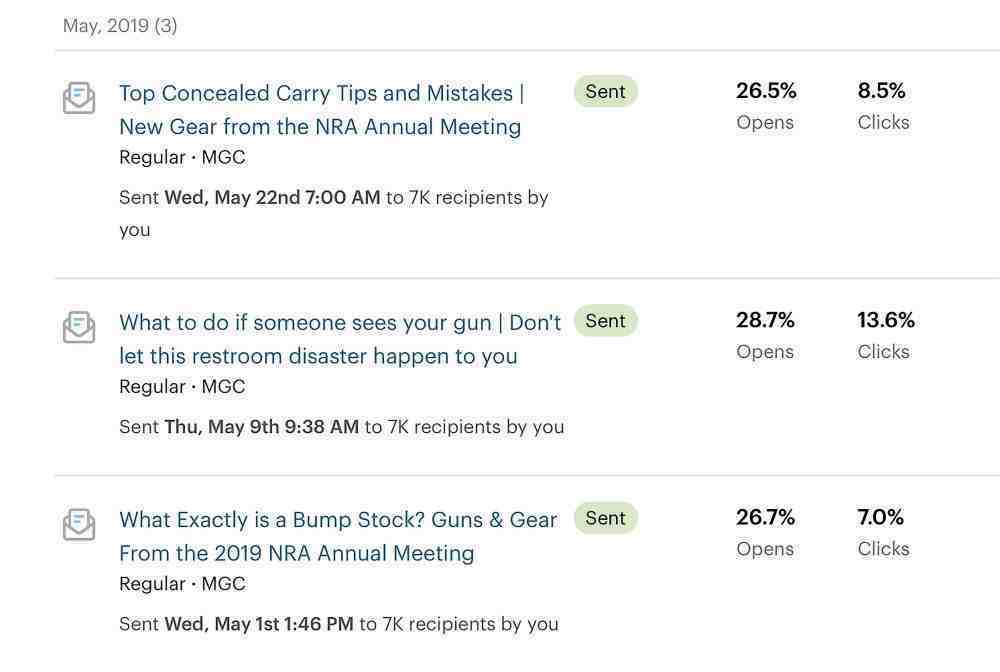Screen dimensions: 1000x672
Task: Click the Wed, May 22nd 7:00 AM send date
Action: (272, 198)
